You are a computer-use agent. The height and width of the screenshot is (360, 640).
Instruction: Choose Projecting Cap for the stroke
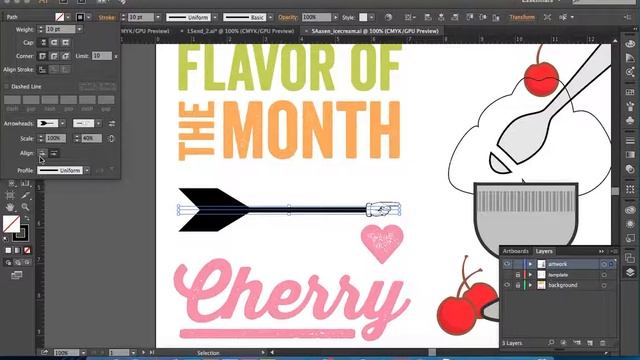65,42
